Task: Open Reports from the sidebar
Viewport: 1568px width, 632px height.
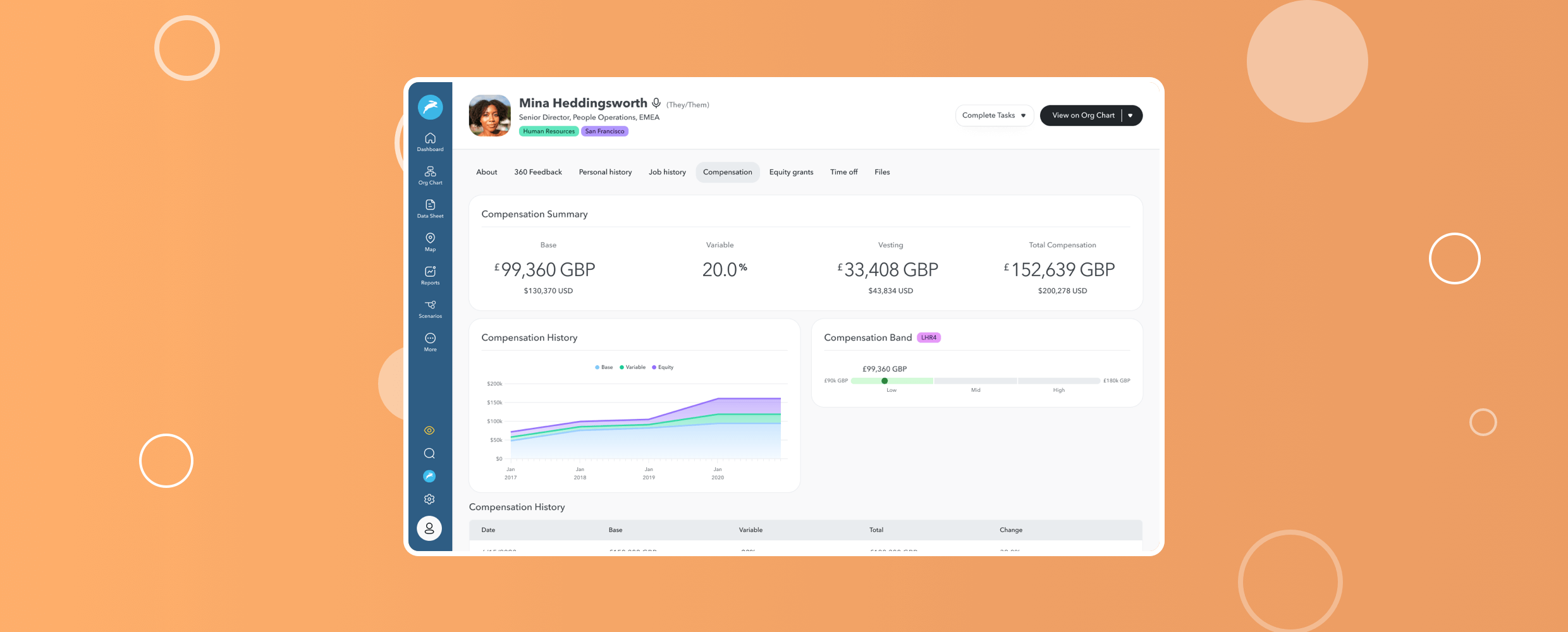Action: (x=430, y=275)
